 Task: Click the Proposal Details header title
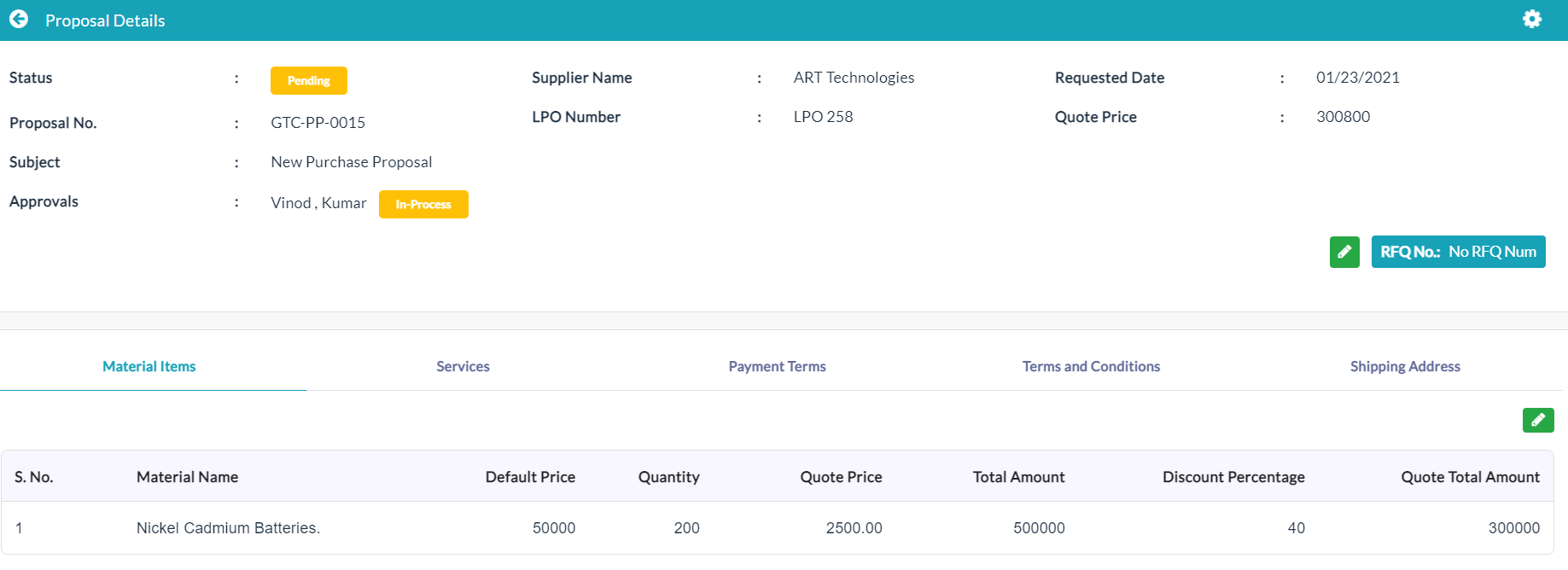click(x=105, y=20)
